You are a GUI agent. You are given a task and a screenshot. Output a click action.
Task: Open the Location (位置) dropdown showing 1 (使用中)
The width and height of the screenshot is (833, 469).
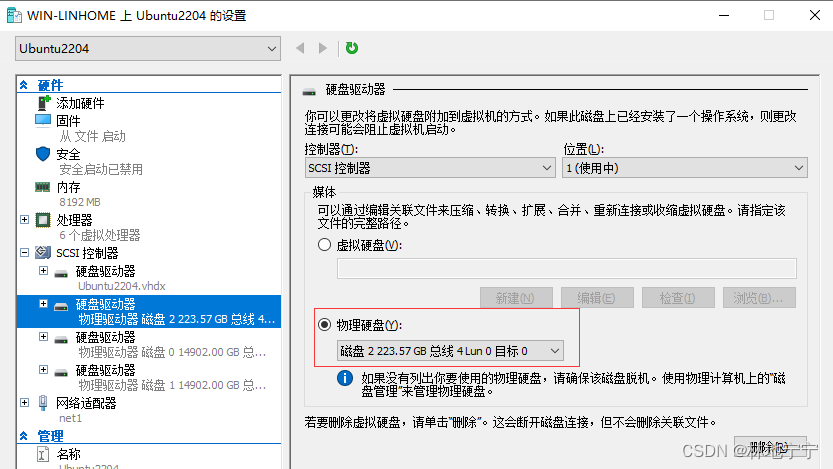(x=685, y=168)
